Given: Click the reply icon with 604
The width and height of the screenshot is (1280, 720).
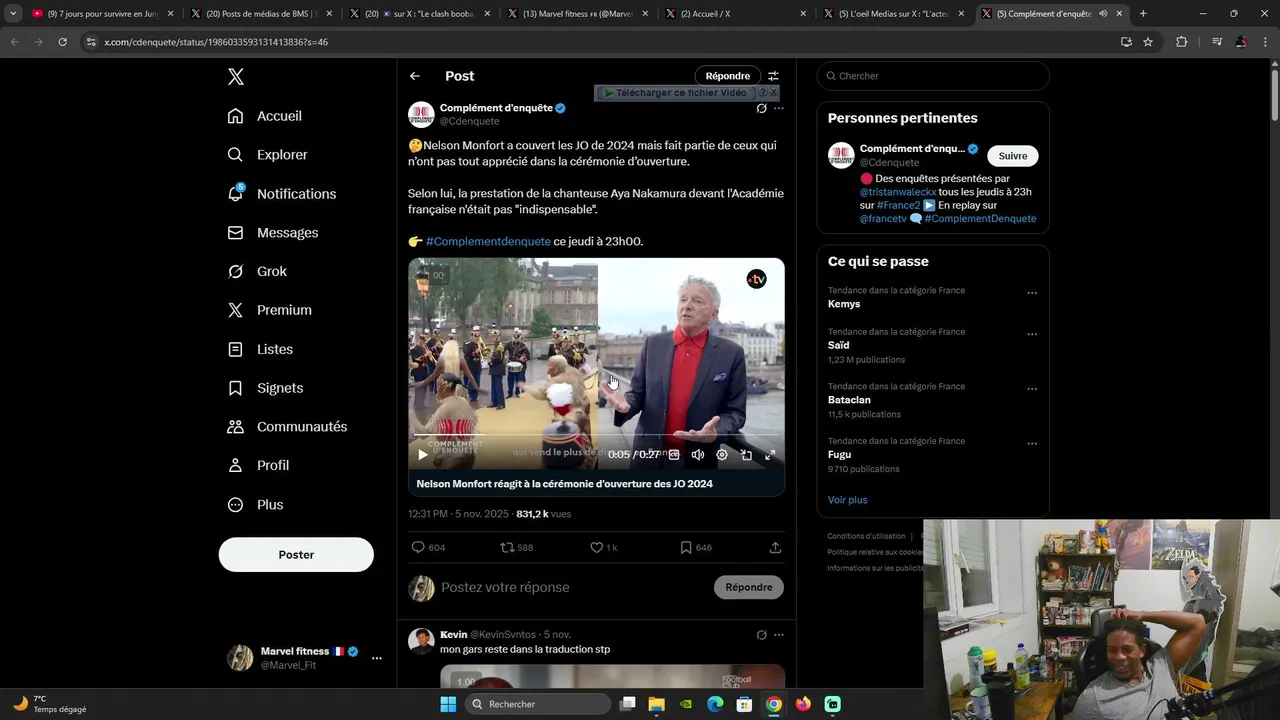Looking at the screenshot, I should click(x=428, y=547).
